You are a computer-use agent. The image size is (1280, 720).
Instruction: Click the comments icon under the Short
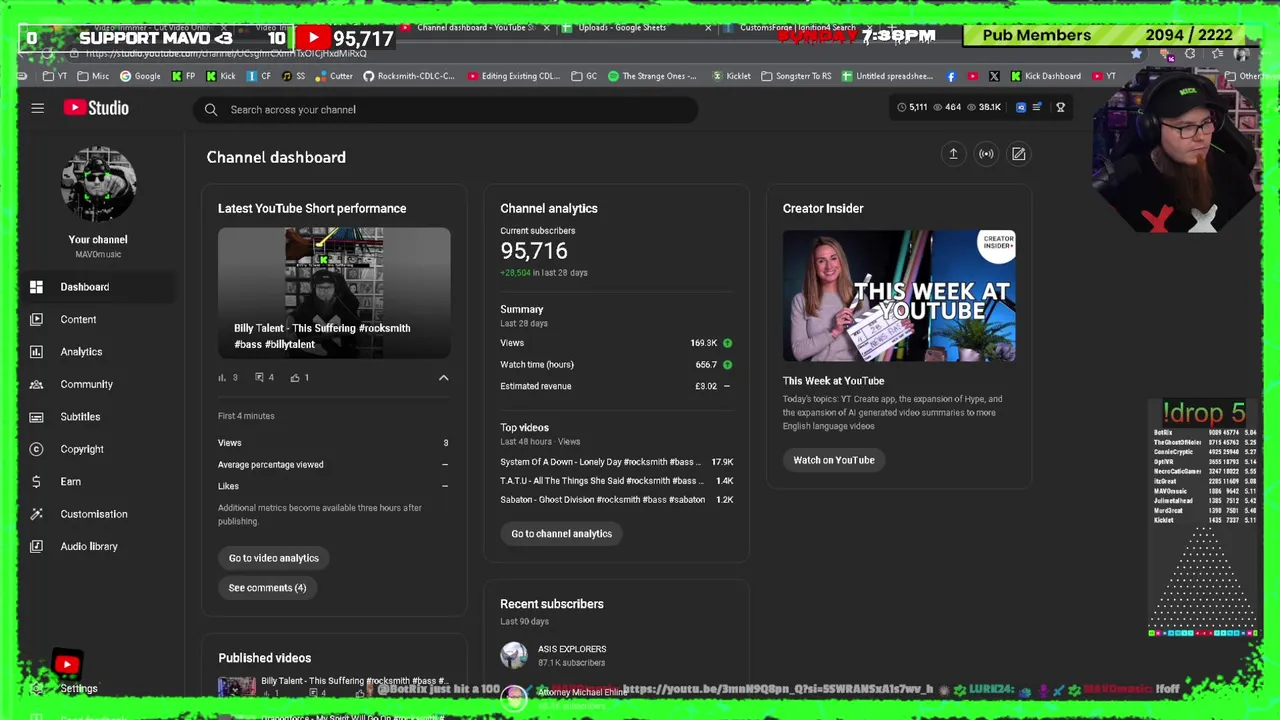[259, 378]
